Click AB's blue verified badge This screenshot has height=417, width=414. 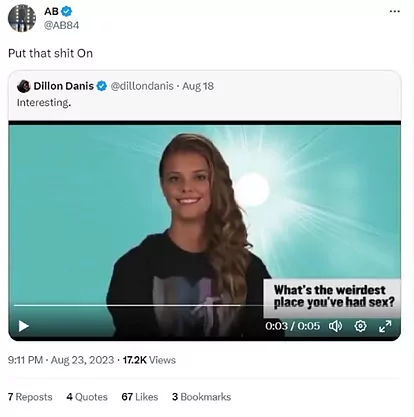[67, 11]
